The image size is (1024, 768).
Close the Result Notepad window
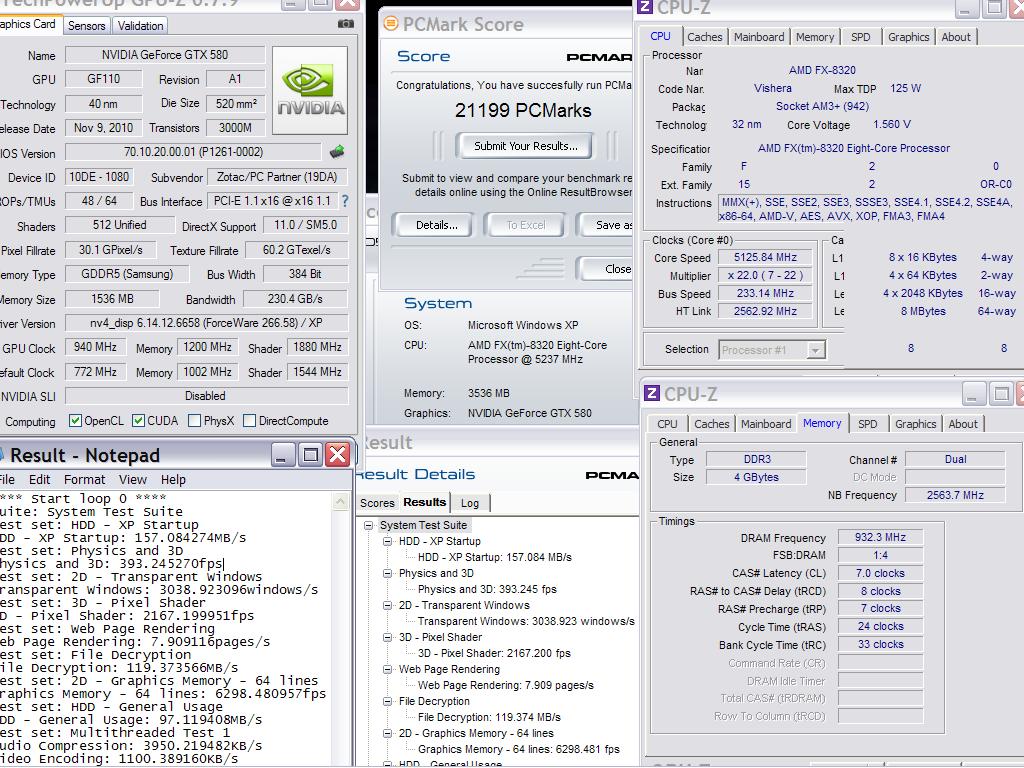tap(338, 455)
